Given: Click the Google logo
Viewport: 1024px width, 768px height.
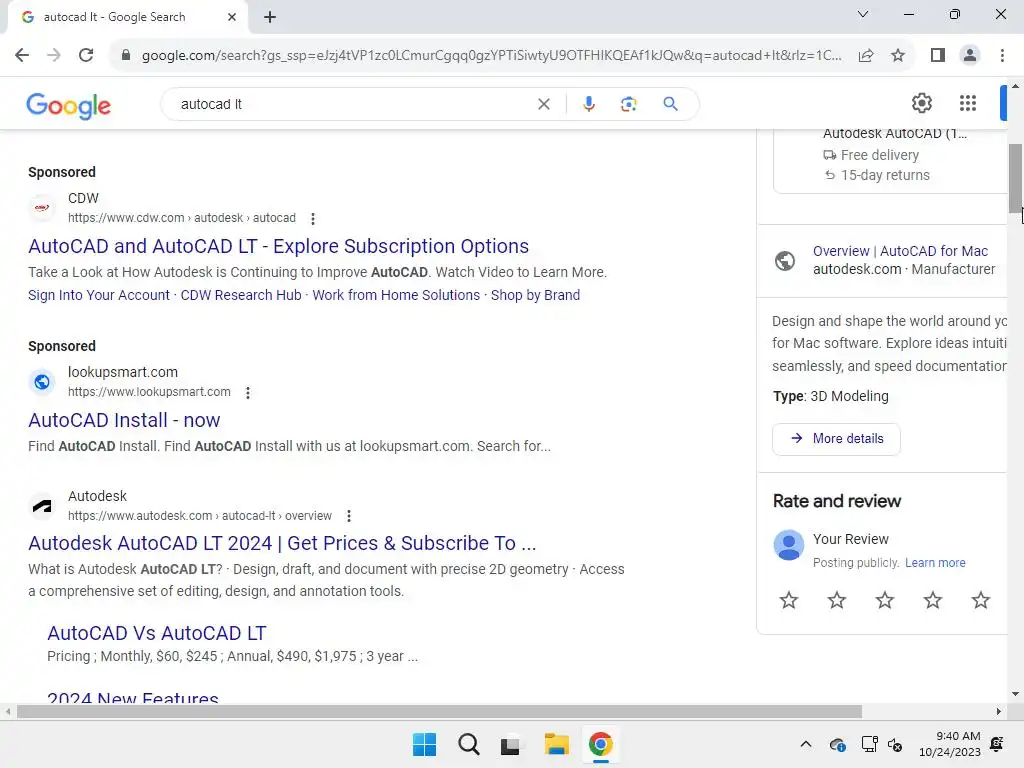Looking at the screenshot, I should [x=69, y=105].
